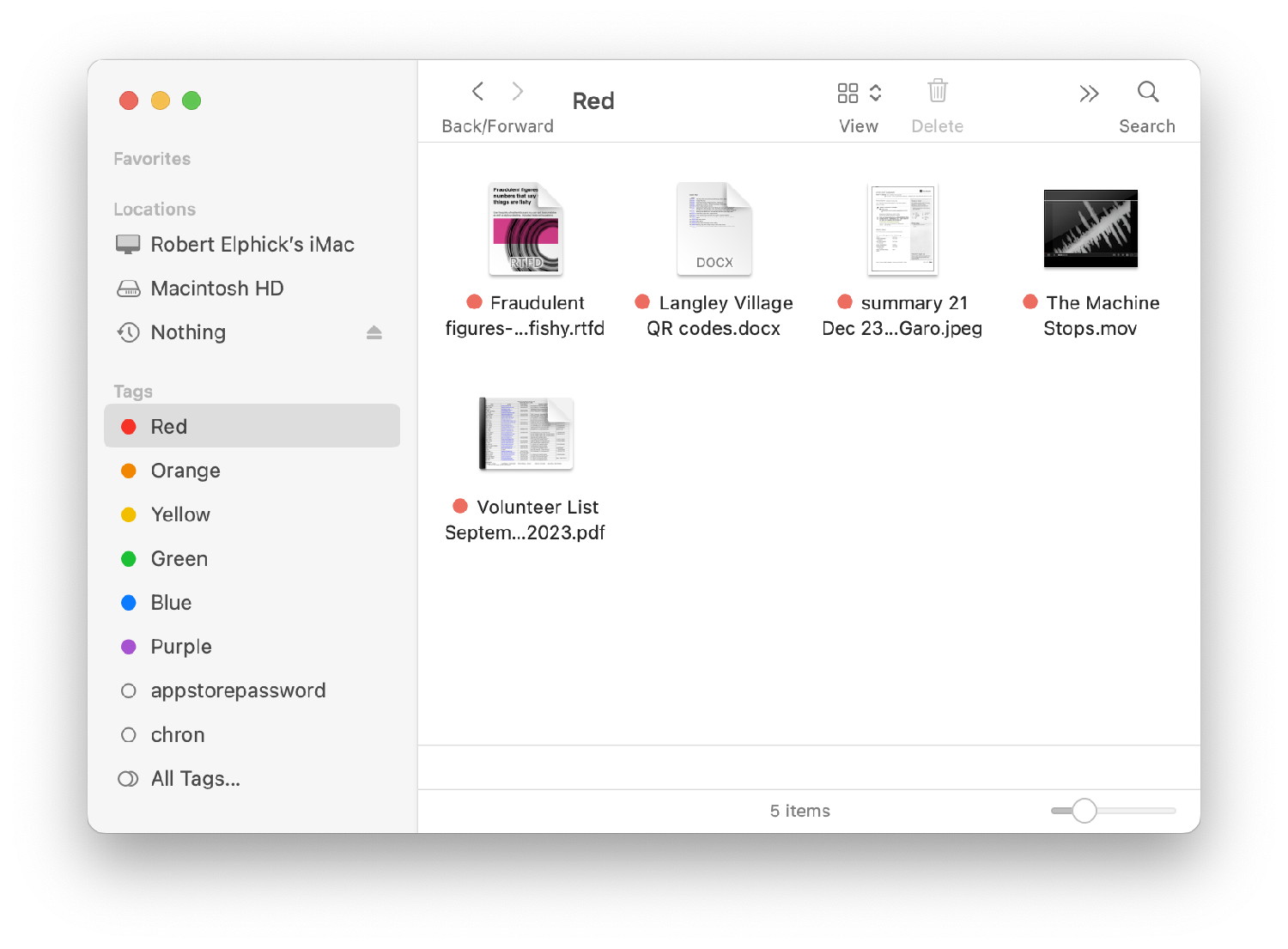Click the '5 items' status text

click(800, 811)
